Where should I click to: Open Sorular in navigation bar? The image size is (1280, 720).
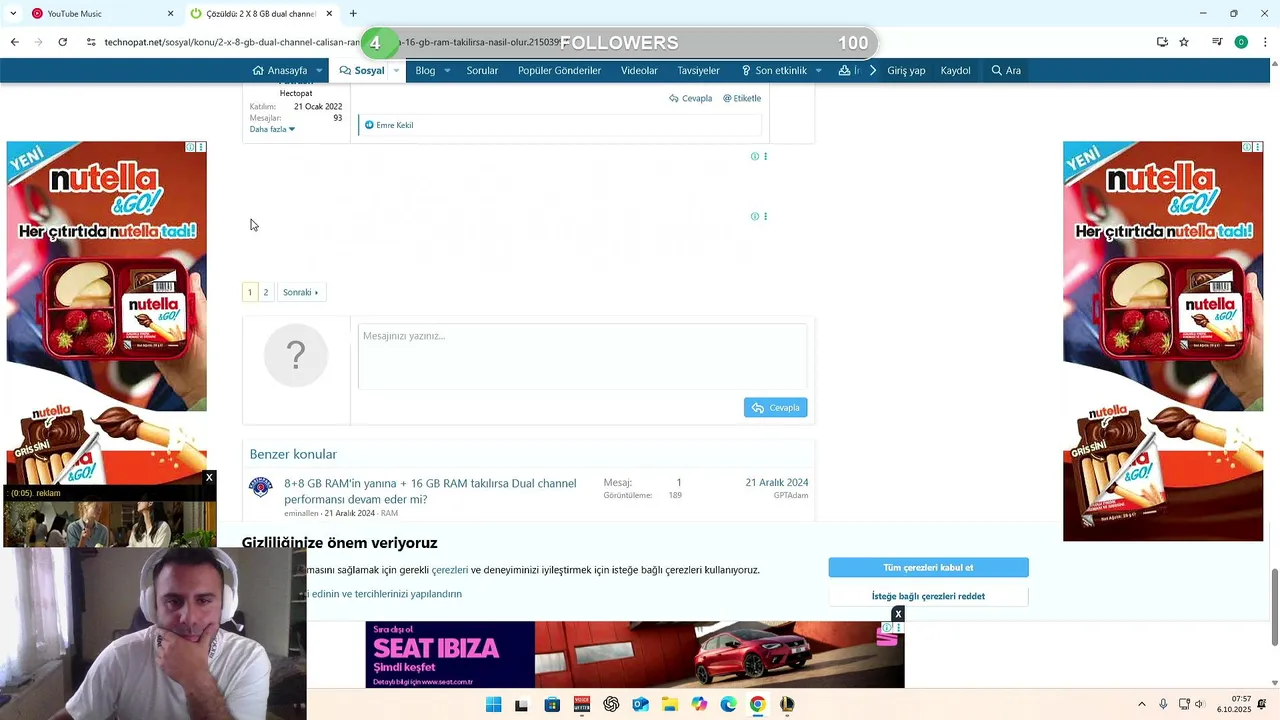point(482,70)
